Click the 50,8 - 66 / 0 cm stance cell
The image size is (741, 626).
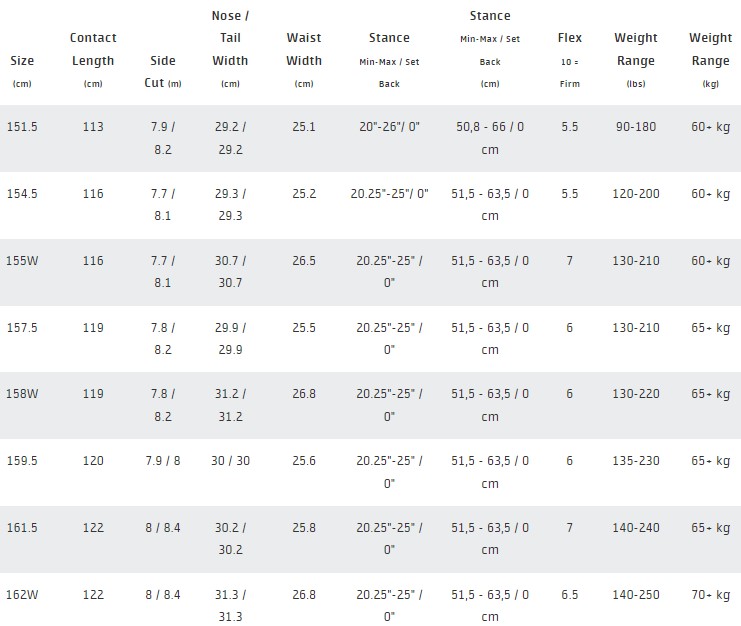coord(490,138)
